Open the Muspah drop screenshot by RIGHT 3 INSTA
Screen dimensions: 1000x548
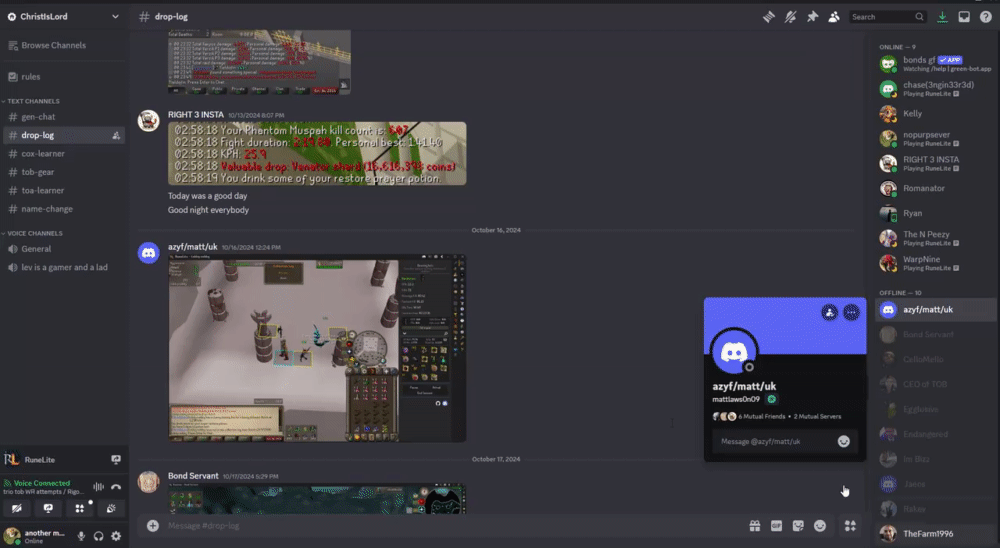[x=317, y=154]
